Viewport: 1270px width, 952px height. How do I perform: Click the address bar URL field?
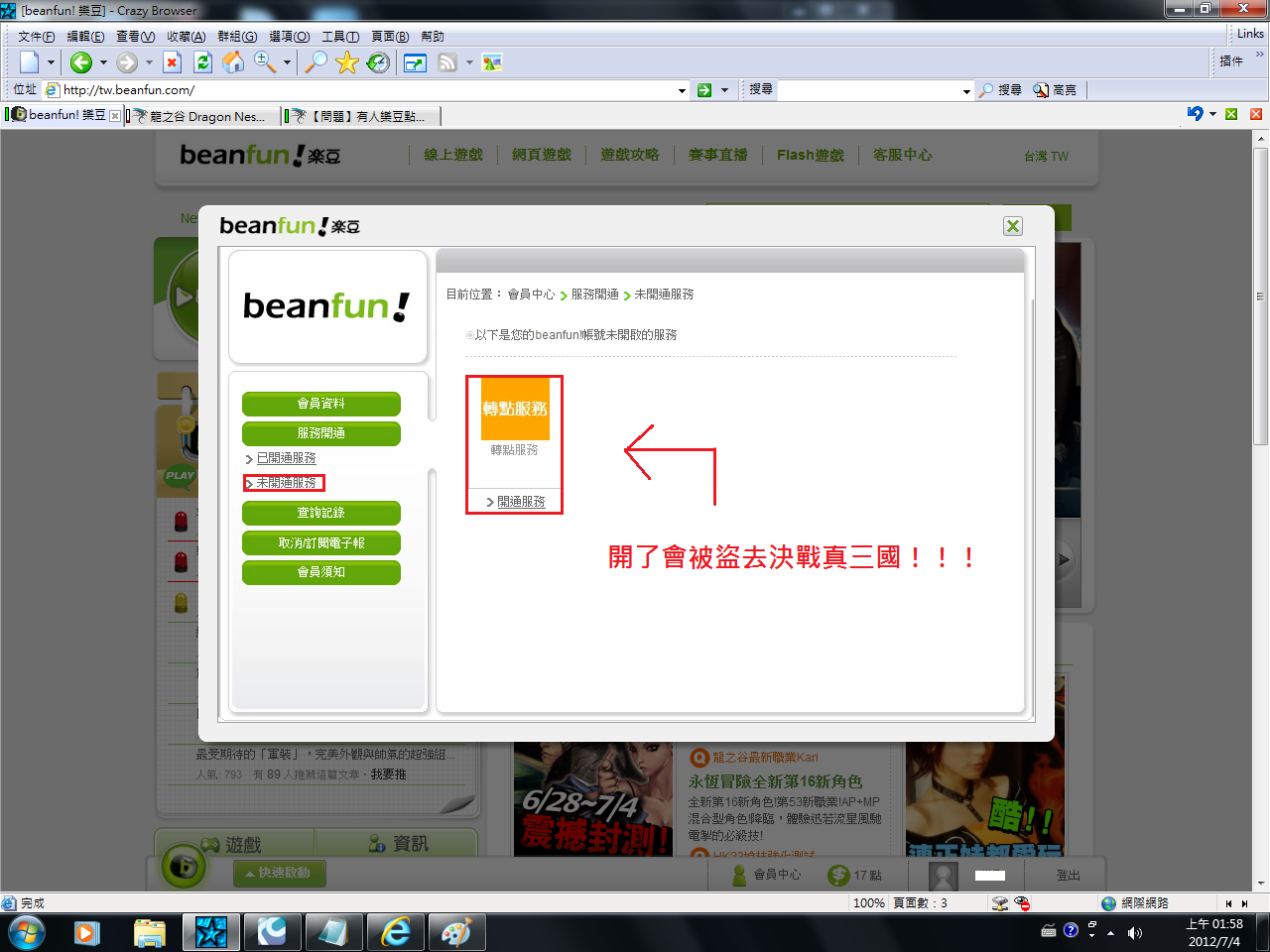[x=367, y=90]
